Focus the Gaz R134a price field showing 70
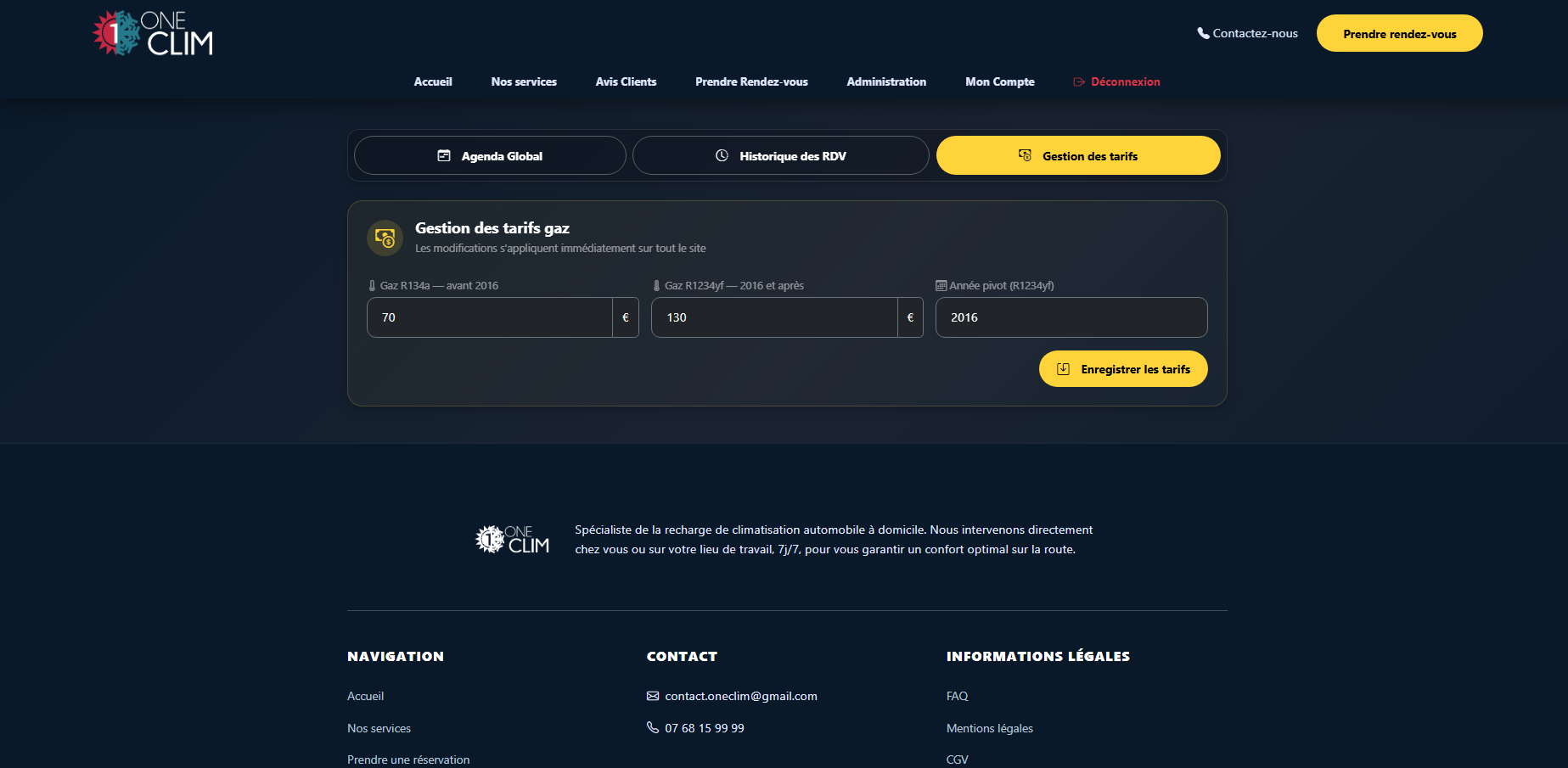Screen dimensions: 1568x768 [490, 317]
